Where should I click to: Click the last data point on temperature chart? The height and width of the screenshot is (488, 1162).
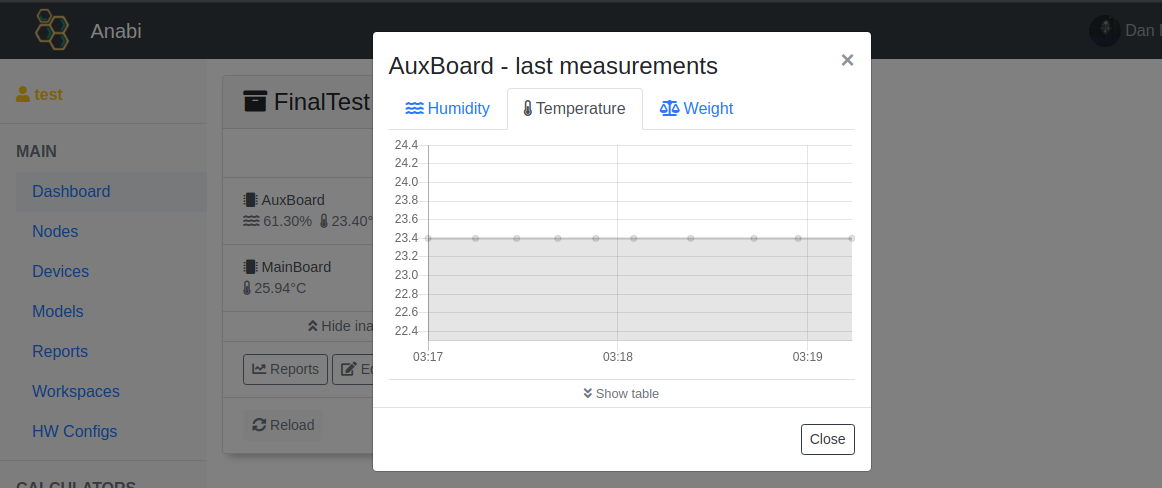click(851, 238)
